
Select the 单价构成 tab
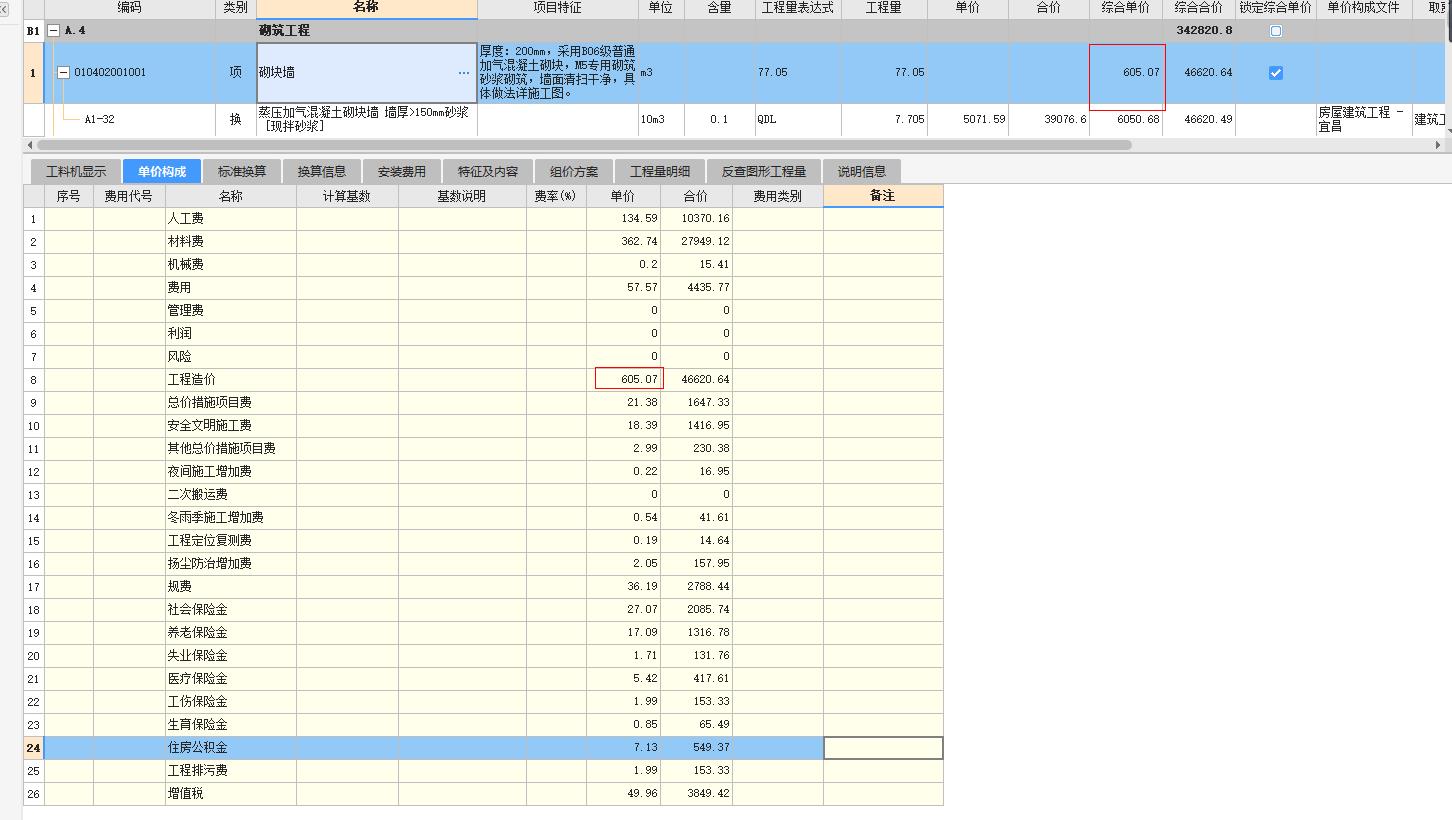point(162,172)
